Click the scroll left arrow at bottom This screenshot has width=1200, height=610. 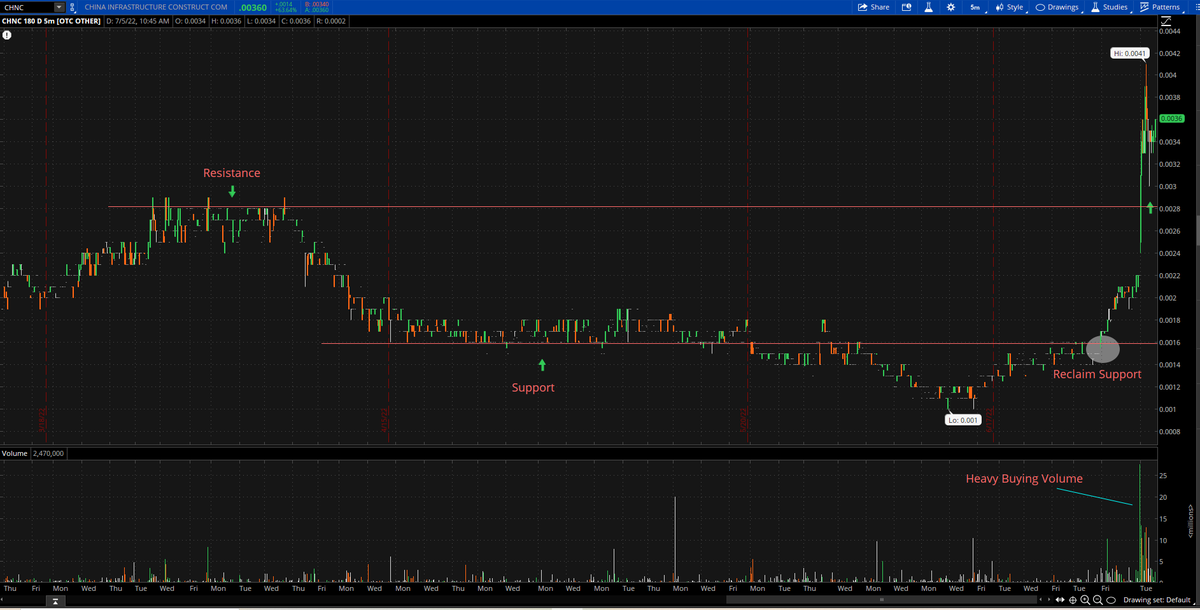(1041, 600)
